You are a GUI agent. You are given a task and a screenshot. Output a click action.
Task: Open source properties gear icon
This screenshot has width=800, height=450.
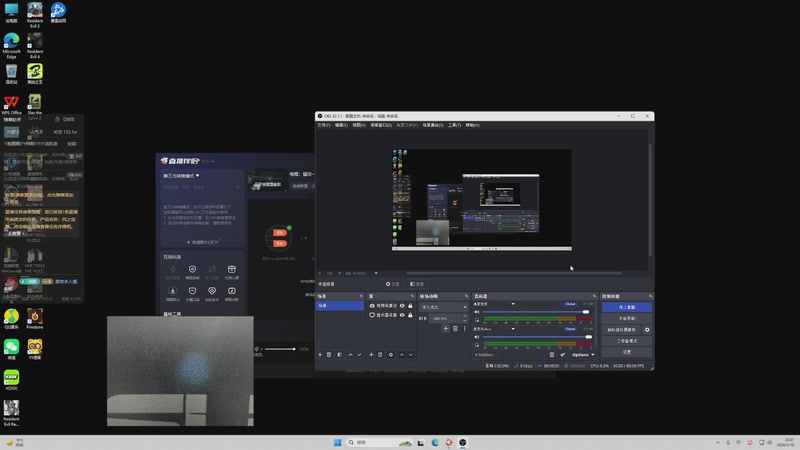(391, 354)
